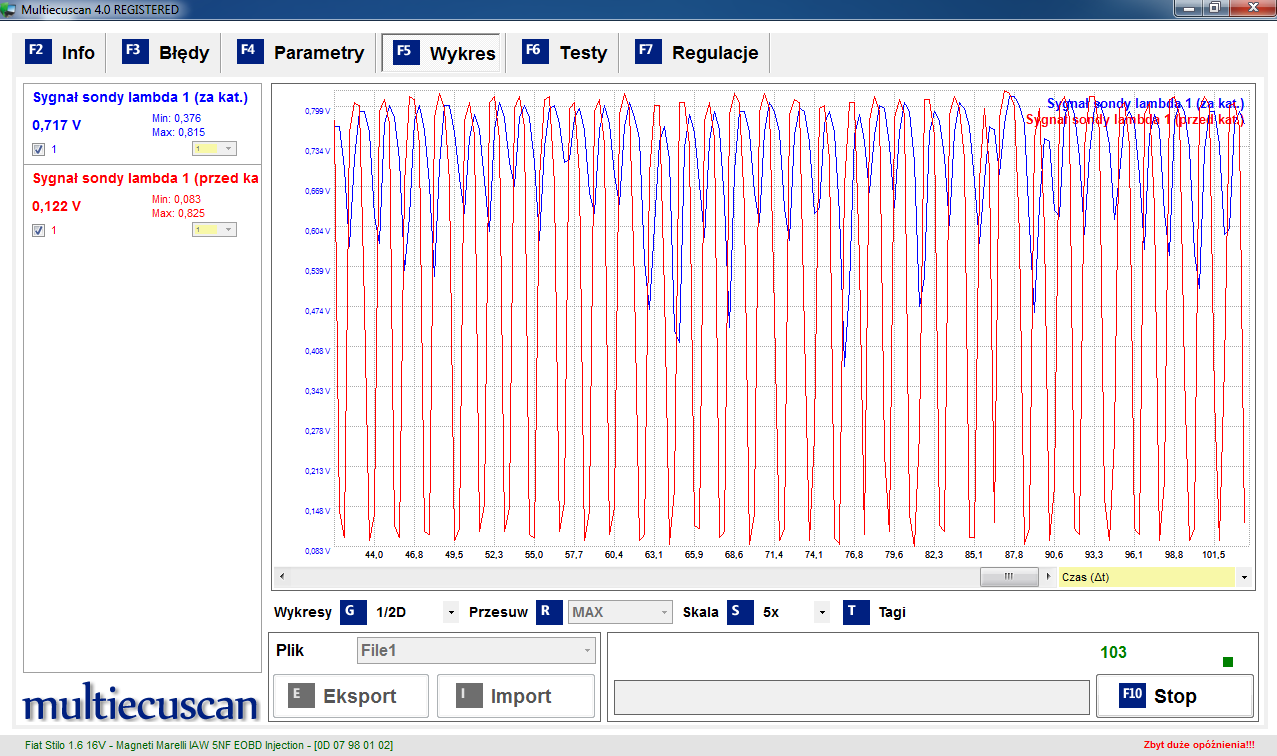
Task: Click the Multiecuscan title bar app icon
Action: [10, 9]
